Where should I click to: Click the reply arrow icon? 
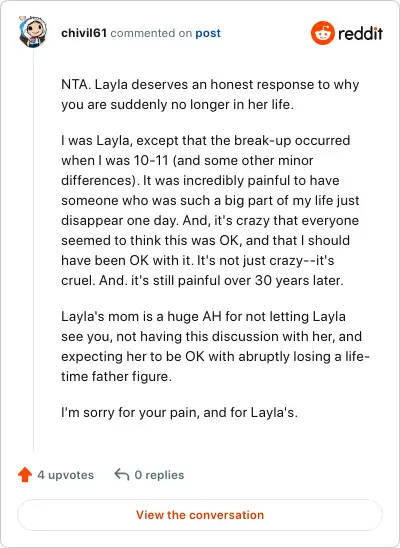pos(122,475)
